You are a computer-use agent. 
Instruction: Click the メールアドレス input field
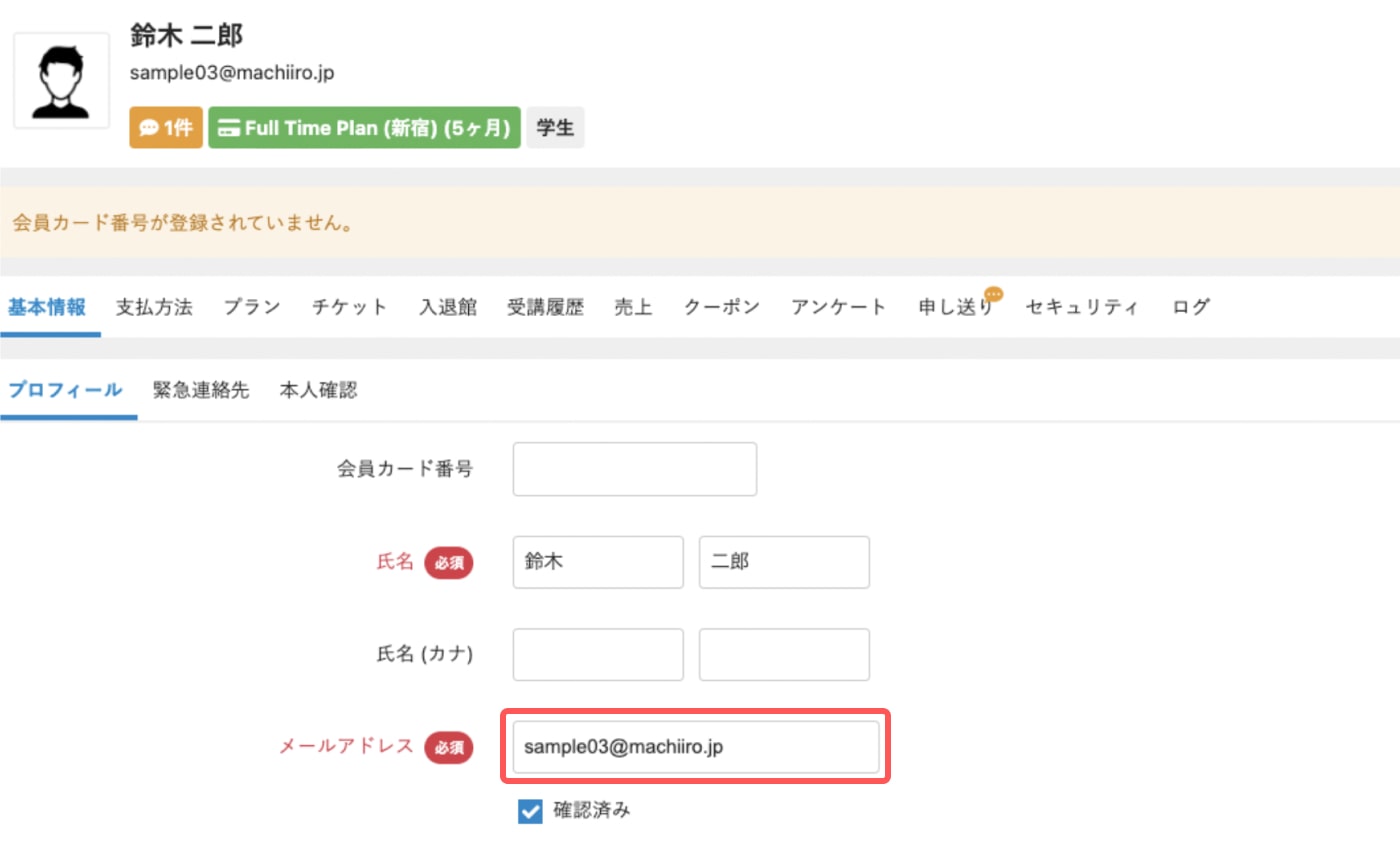(696, 747)
